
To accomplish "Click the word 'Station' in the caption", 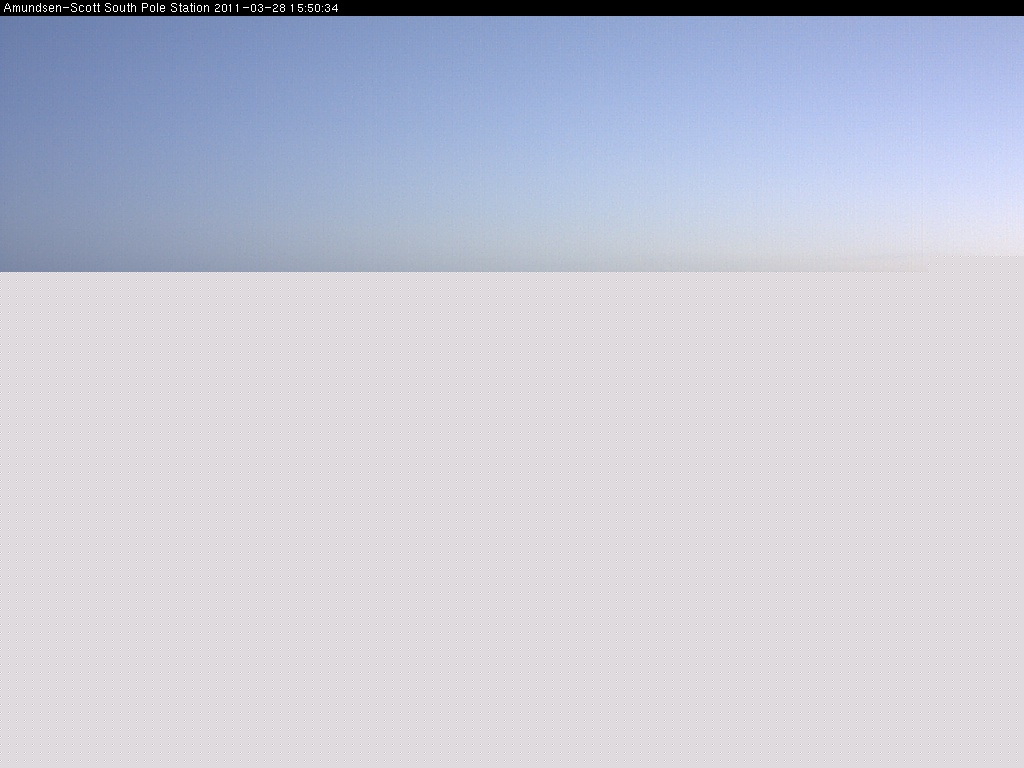I will click(x=190, y=8).
